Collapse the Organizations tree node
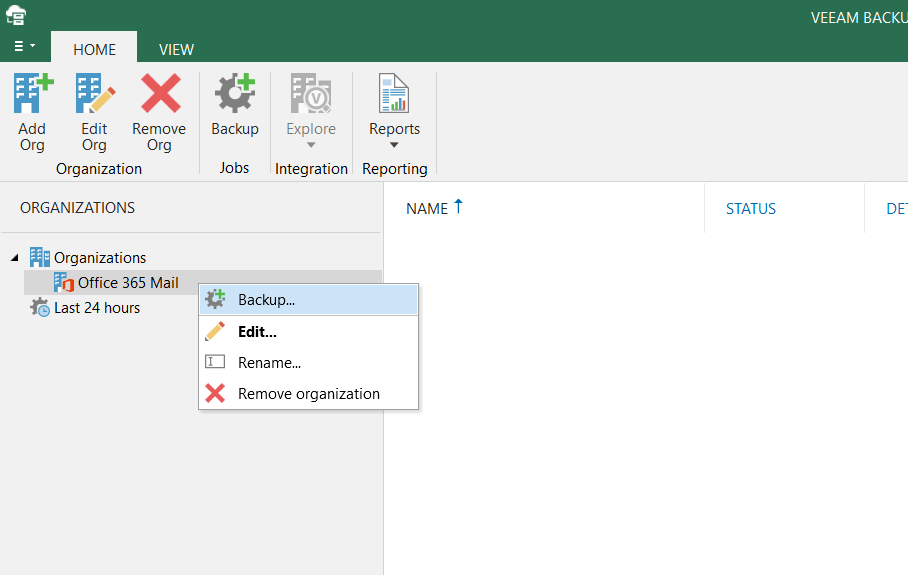This screenshot has height=575, width=908. pos(14,258)
